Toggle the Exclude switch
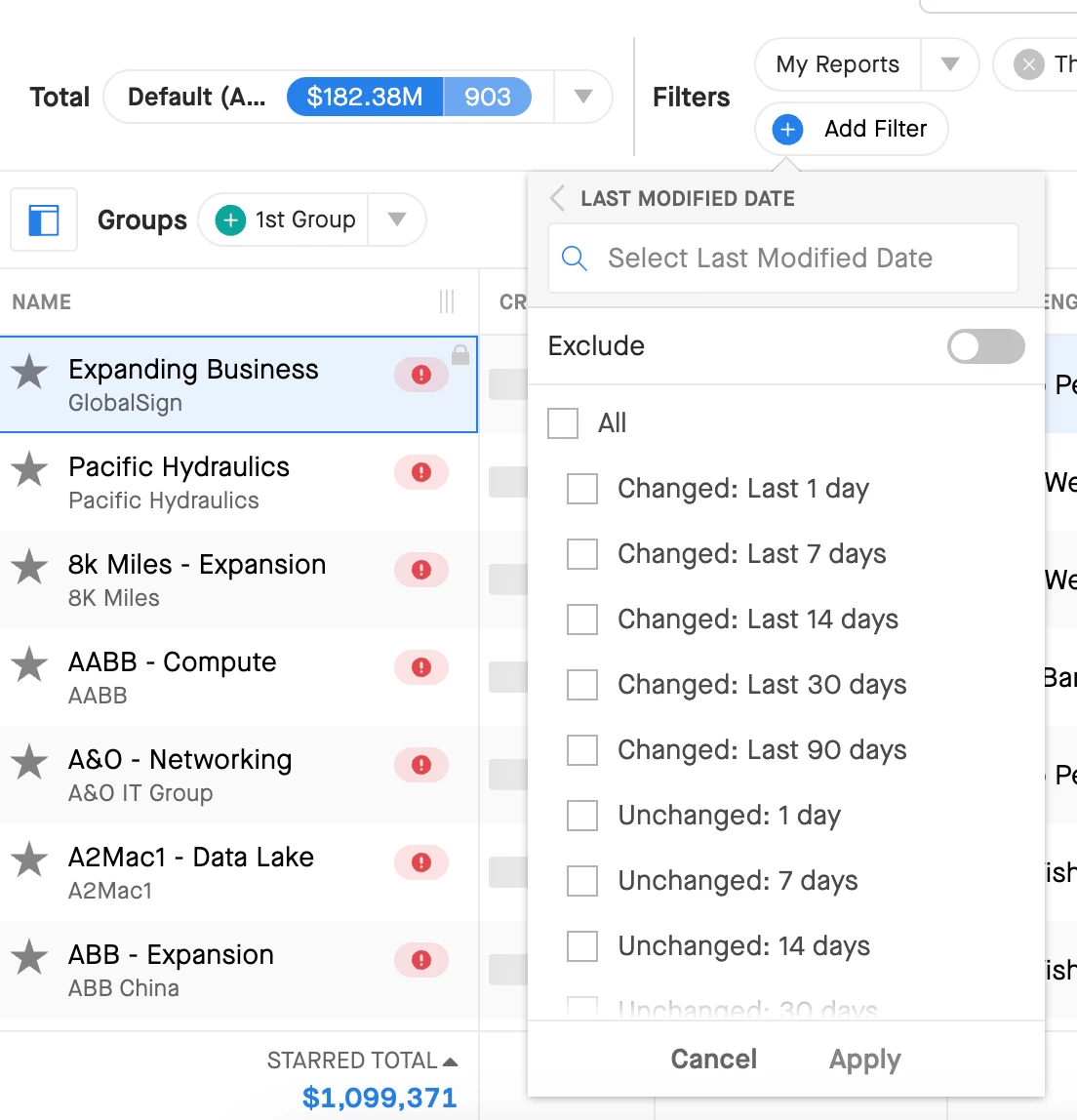The image size is (1077, 1120). click(x=985, y=346)
